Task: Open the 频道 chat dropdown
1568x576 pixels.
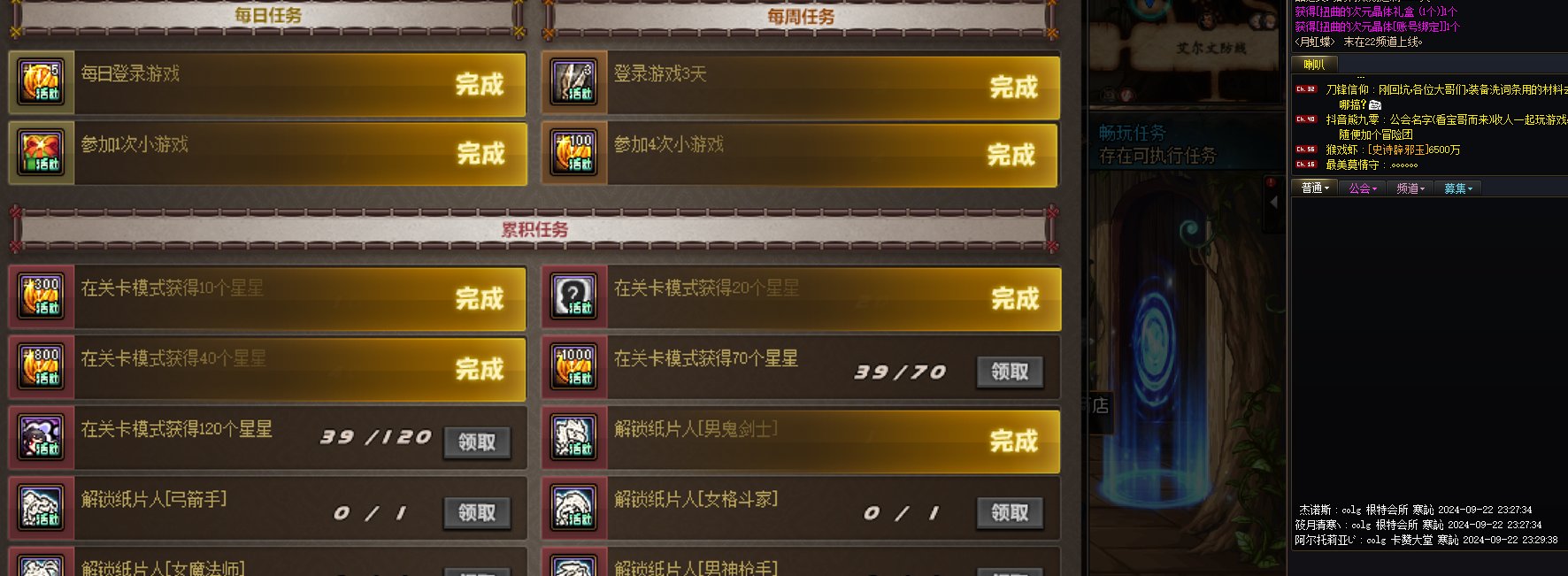Action: (x=1410, y=188)
